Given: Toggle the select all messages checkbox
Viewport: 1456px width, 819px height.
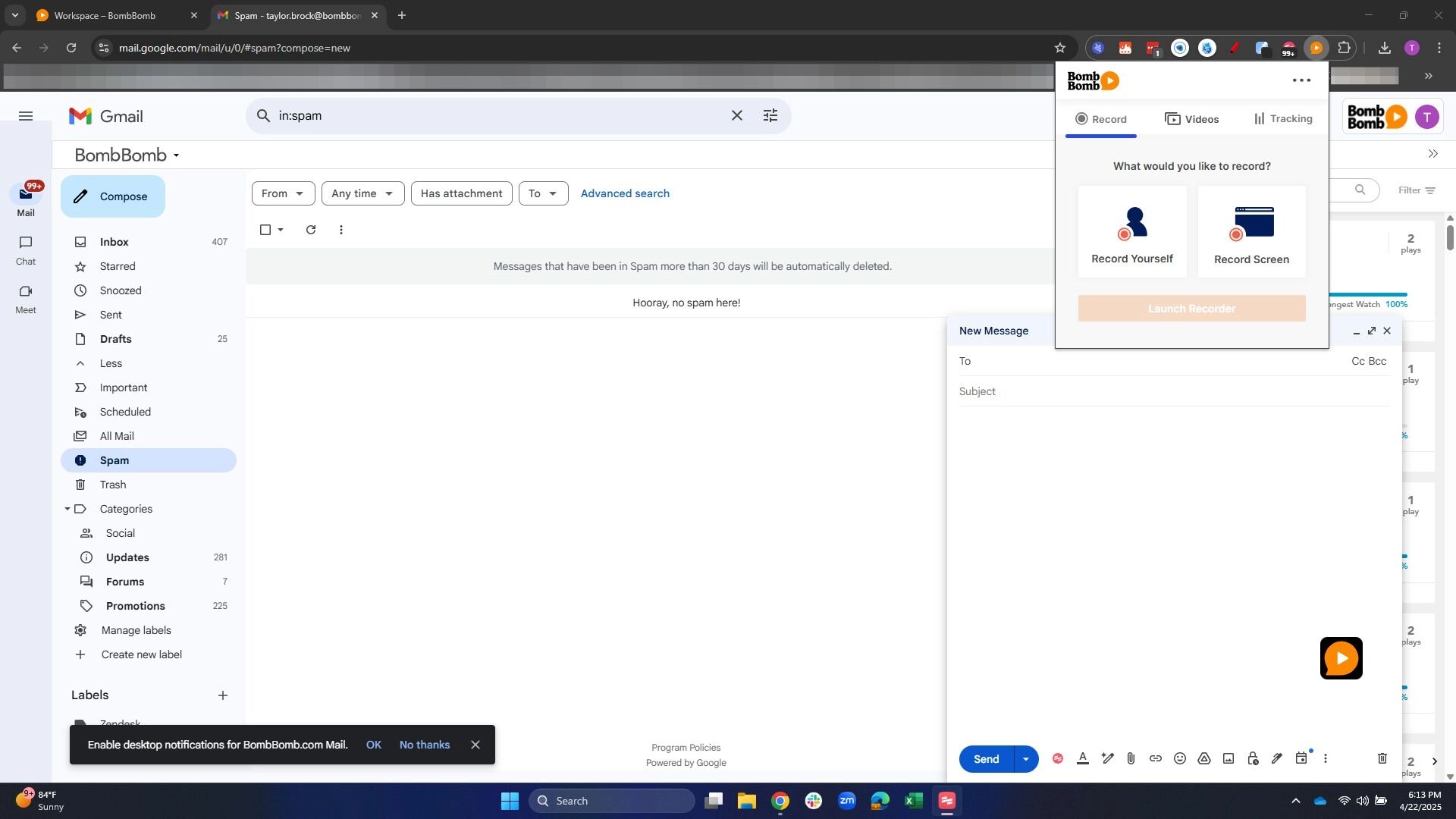Looking at the screenshot, I should click(265, 230).
